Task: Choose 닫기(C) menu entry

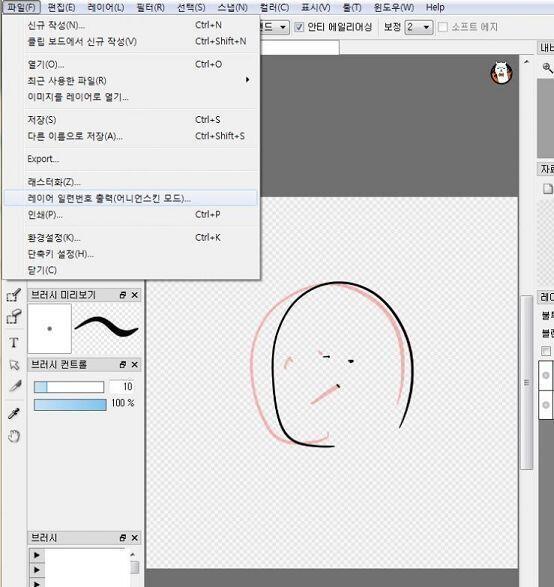Action: pos(131,270)
